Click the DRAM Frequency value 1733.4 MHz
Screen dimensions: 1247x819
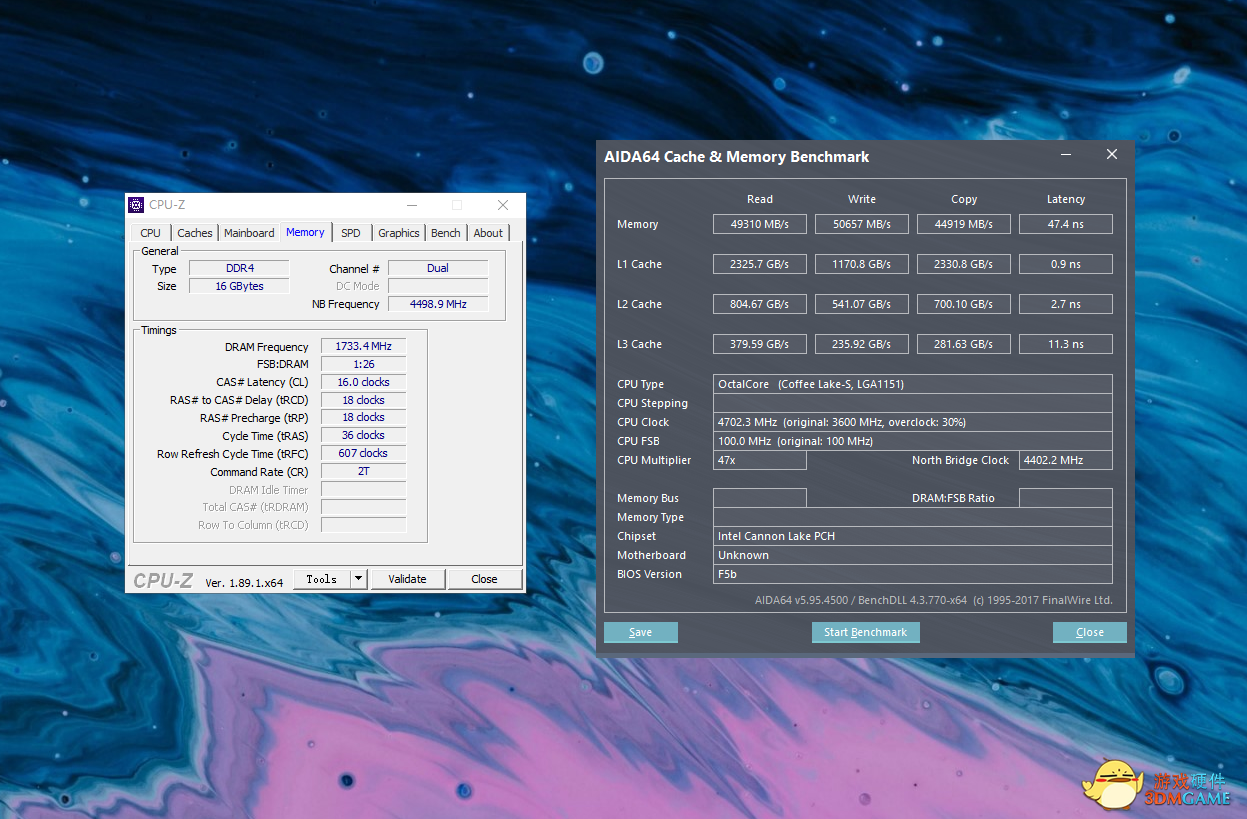(x=364, y=346)
